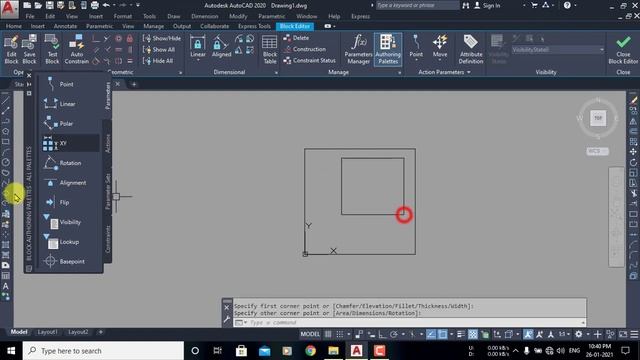640x360 pixels.
Task: Open the Parameters Manager
Action: [358, 50]
